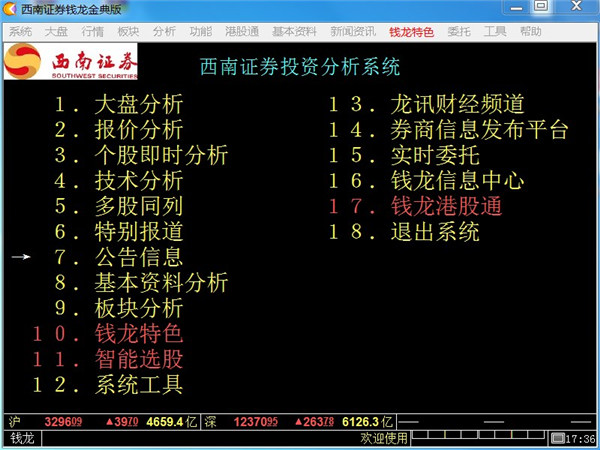Open the red 钱龙特色 menu

(x=411, y=32)
